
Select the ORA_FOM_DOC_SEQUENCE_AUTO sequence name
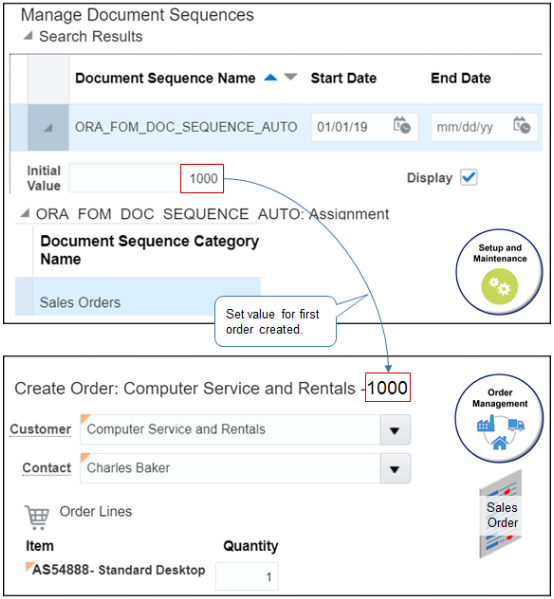[186, 127]
